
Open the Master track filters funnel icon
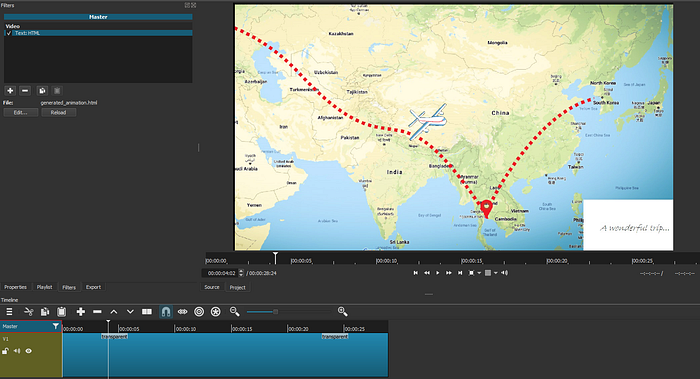55,326
